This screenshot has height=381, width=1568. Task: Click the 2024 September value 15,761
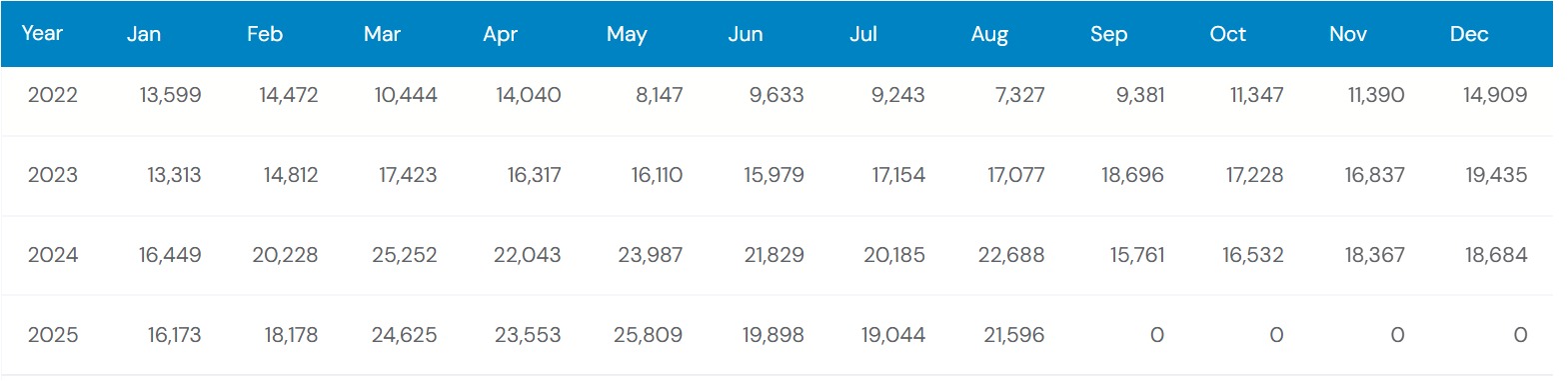1137,255
